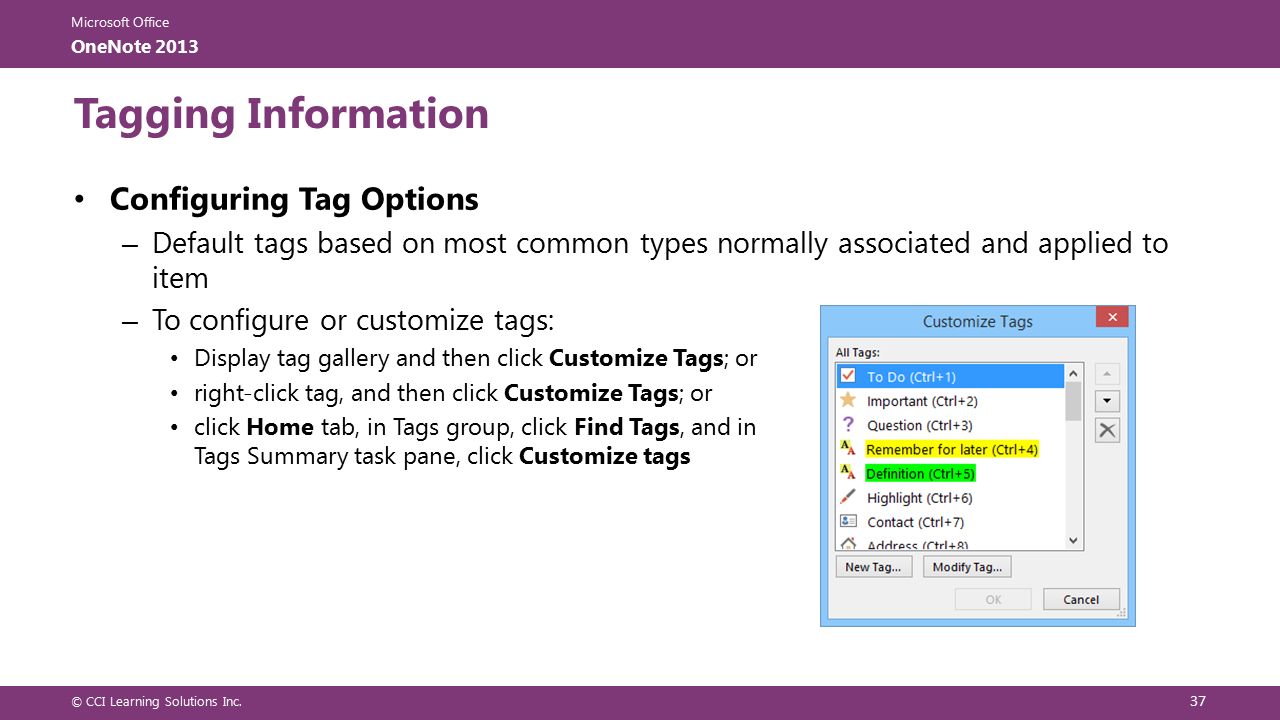This screenshot has width=1280, height=720.
Task: Select "Important (Ctrl+2)" tag row
Action: pyautogui.click(x=951, y=401)
